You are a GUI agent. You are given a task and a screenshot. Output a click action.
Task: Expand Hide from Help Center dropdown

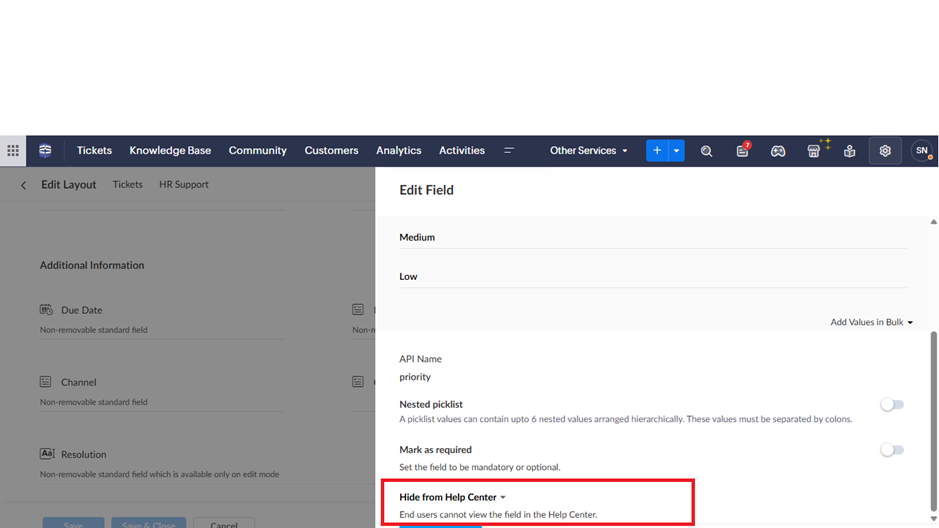(453, 497)
